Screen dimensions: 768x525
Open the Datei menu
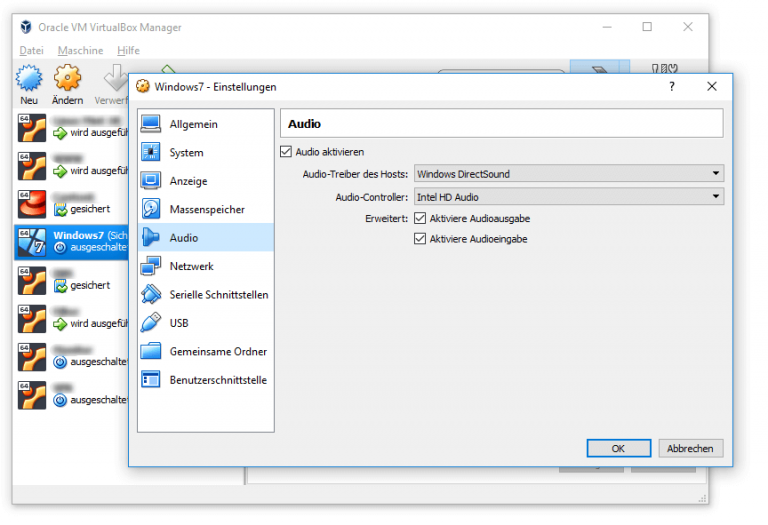pyautogui.click(x=31, y=50)
